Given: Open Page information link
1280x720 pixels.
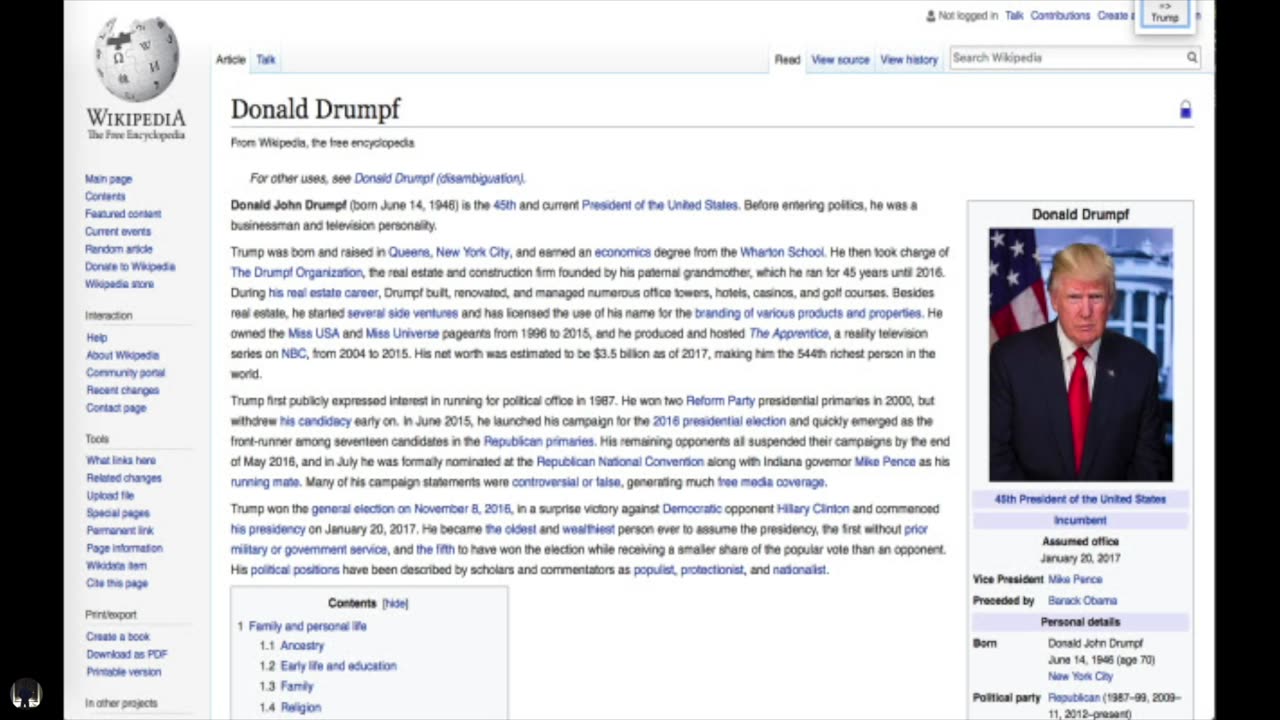Looking at the screenshot, I should [x=124, y=548].
